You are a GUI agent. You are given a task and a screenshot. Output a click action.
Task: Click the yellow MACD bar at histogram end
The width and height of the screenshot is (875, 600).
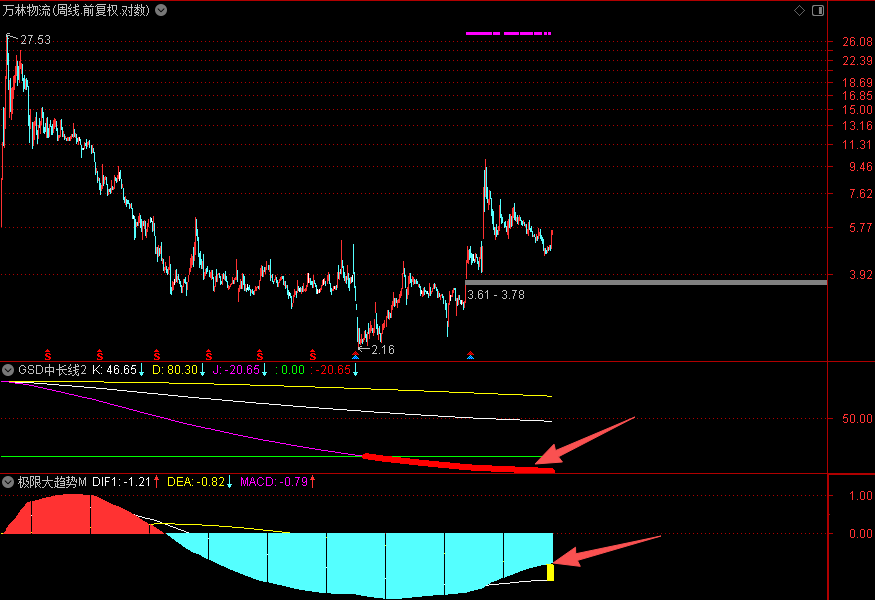click(550, 572)
